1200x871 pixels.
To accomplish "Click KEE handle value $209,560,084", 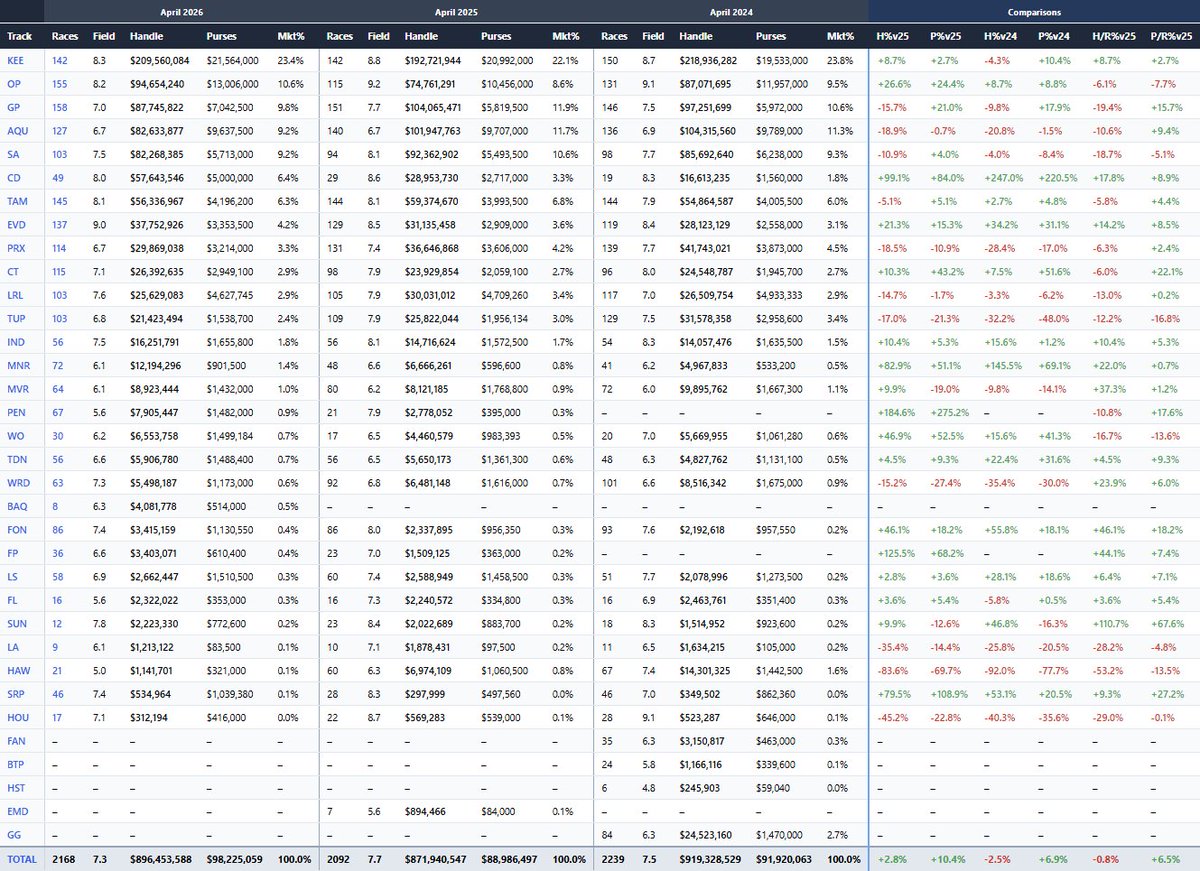I will [x=160, y=61].
